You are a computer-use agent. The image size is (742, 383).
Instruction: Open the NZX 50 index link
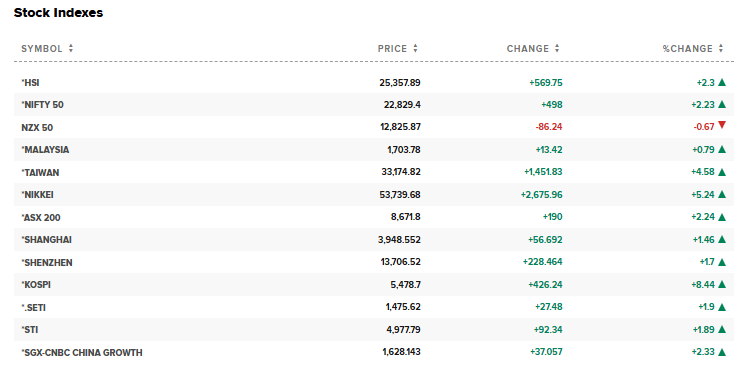coord(37,127)
